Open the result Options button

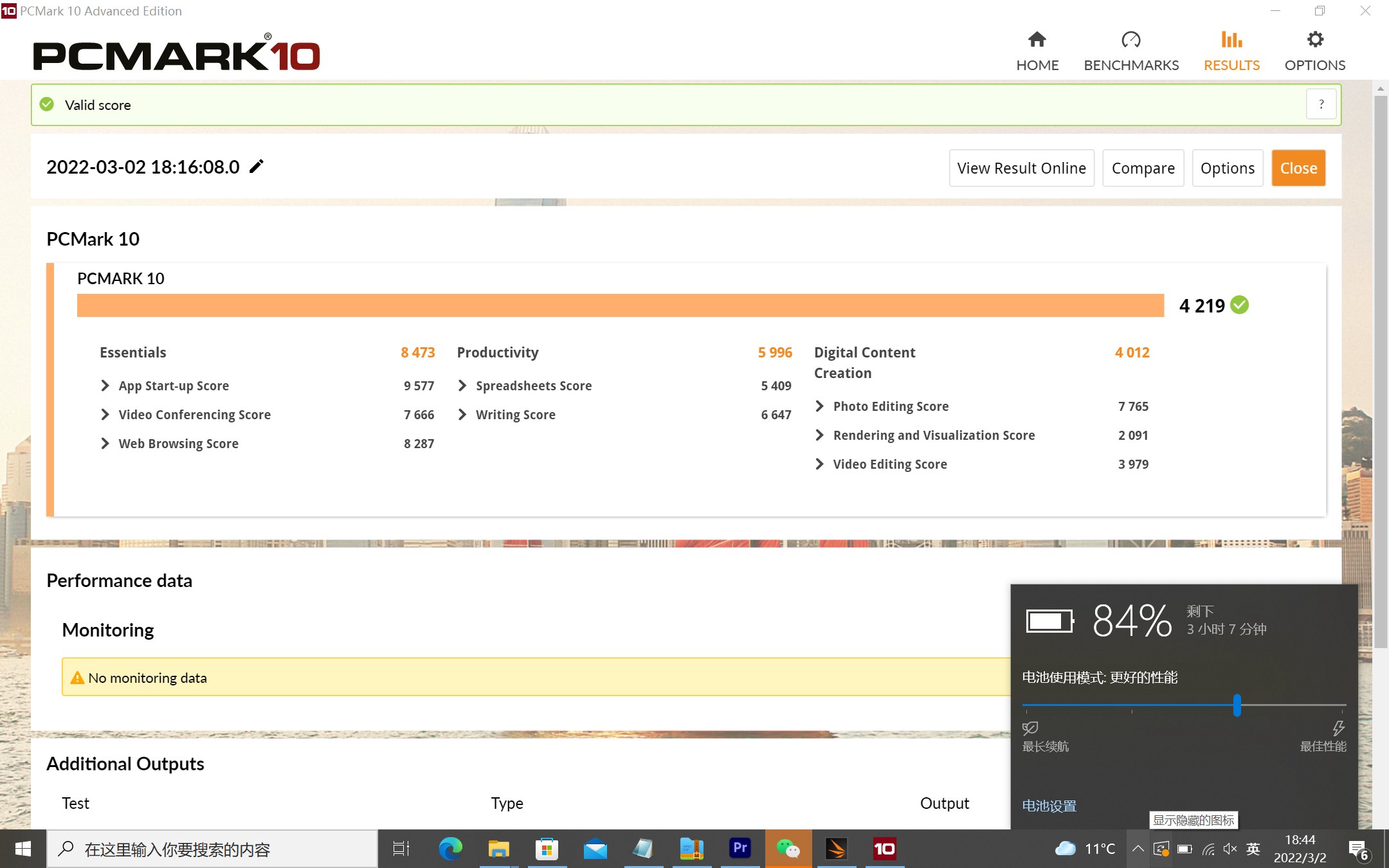click(x=1227, y=168)
